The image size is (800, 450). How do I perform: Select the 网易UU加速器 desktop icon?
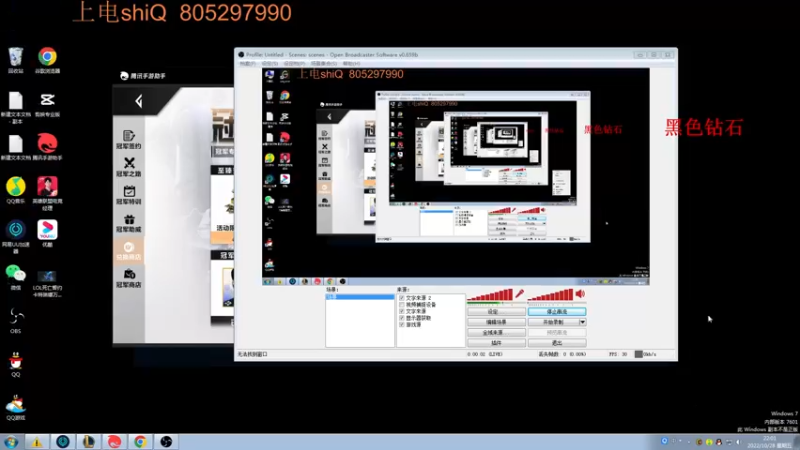point(15,237)
